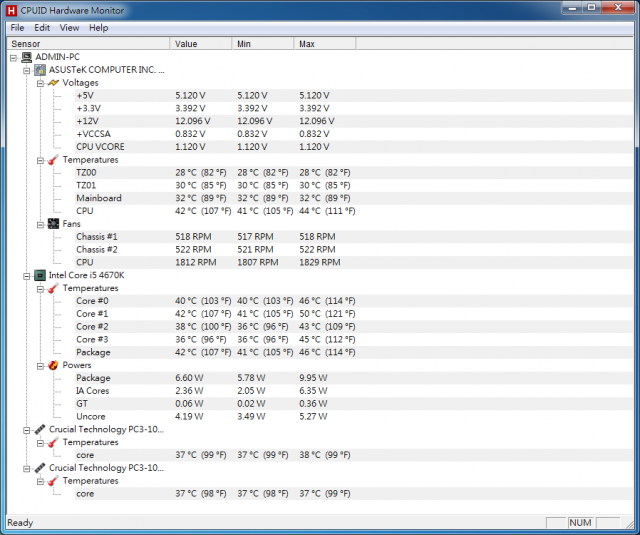Select the Uncore power row
The height and width of the screenshot is (535, 640).
click(354, 417)
